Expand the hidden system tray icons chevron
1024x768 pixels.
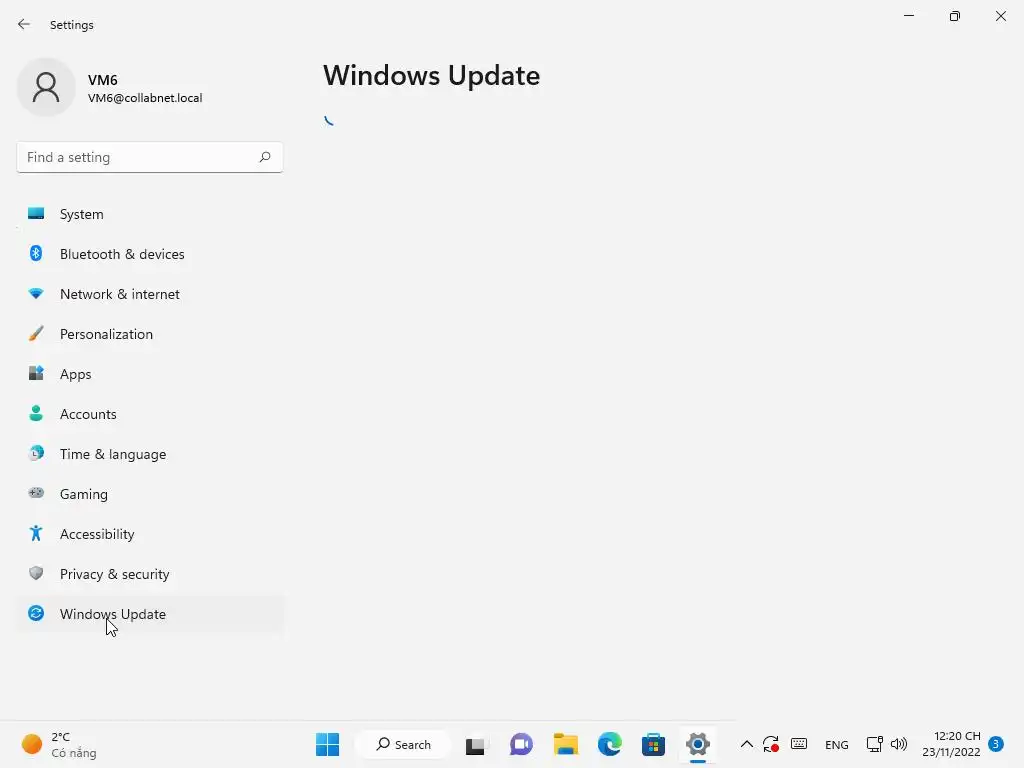[746, 744]
